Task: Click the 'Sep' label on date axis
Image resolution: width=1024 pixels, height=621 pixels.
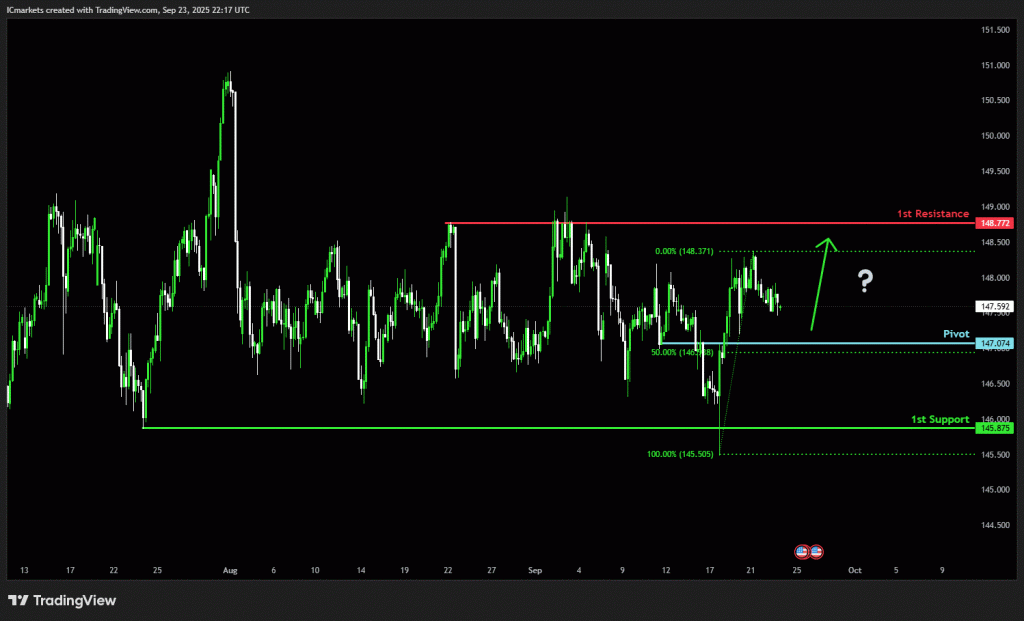Action: click(x=533, y=570)
